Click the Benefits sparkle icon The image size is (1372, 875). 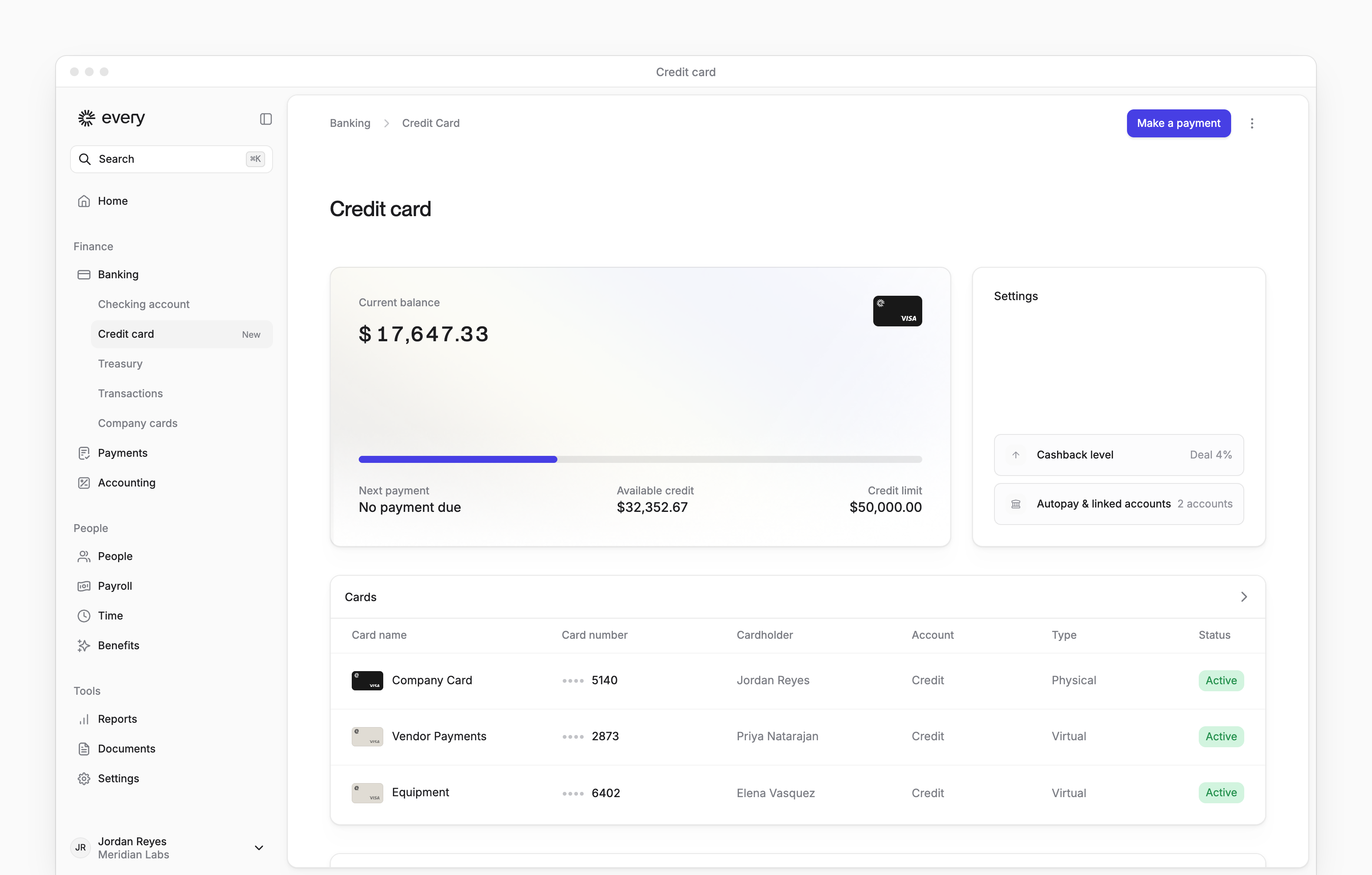click(84, 645)
